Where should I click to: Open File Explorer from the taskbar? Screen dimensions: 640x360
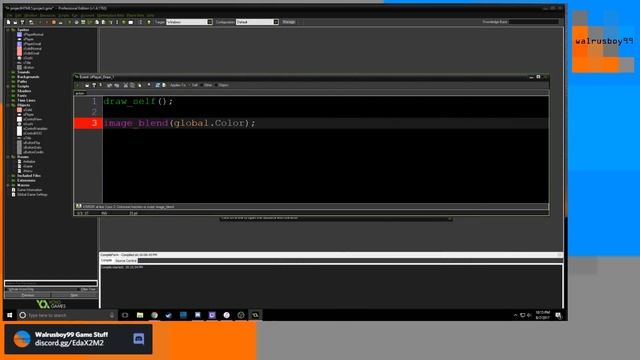pos(140,315)
